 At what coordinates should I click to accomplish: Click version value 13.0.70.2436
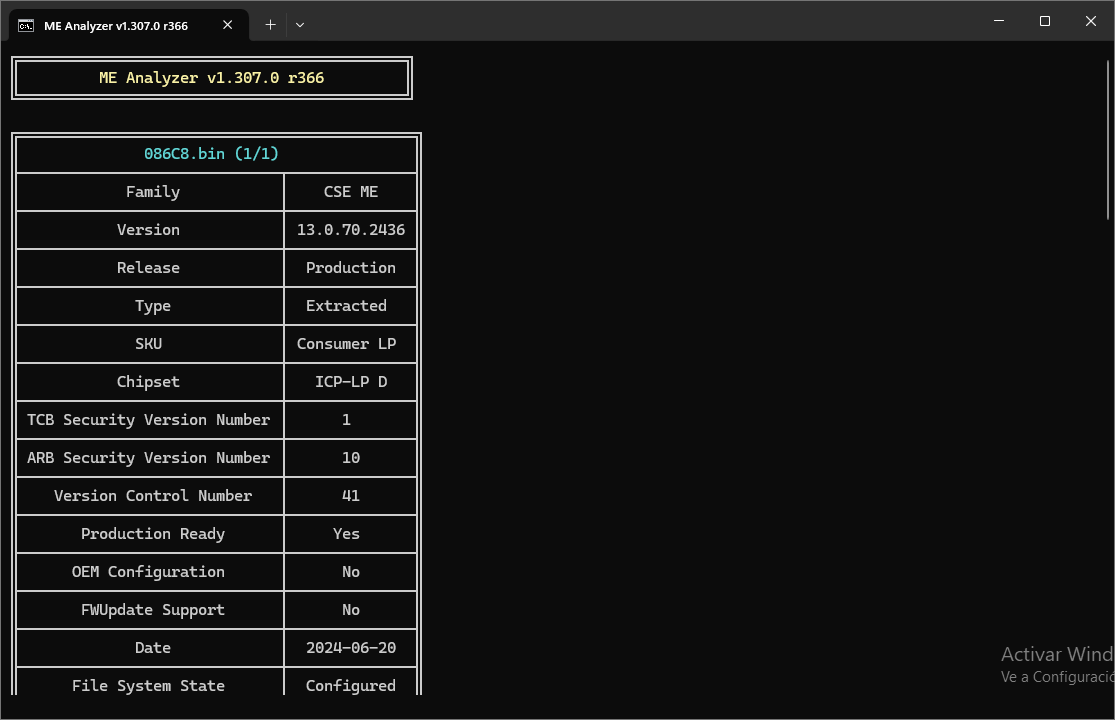pos(351,230)
